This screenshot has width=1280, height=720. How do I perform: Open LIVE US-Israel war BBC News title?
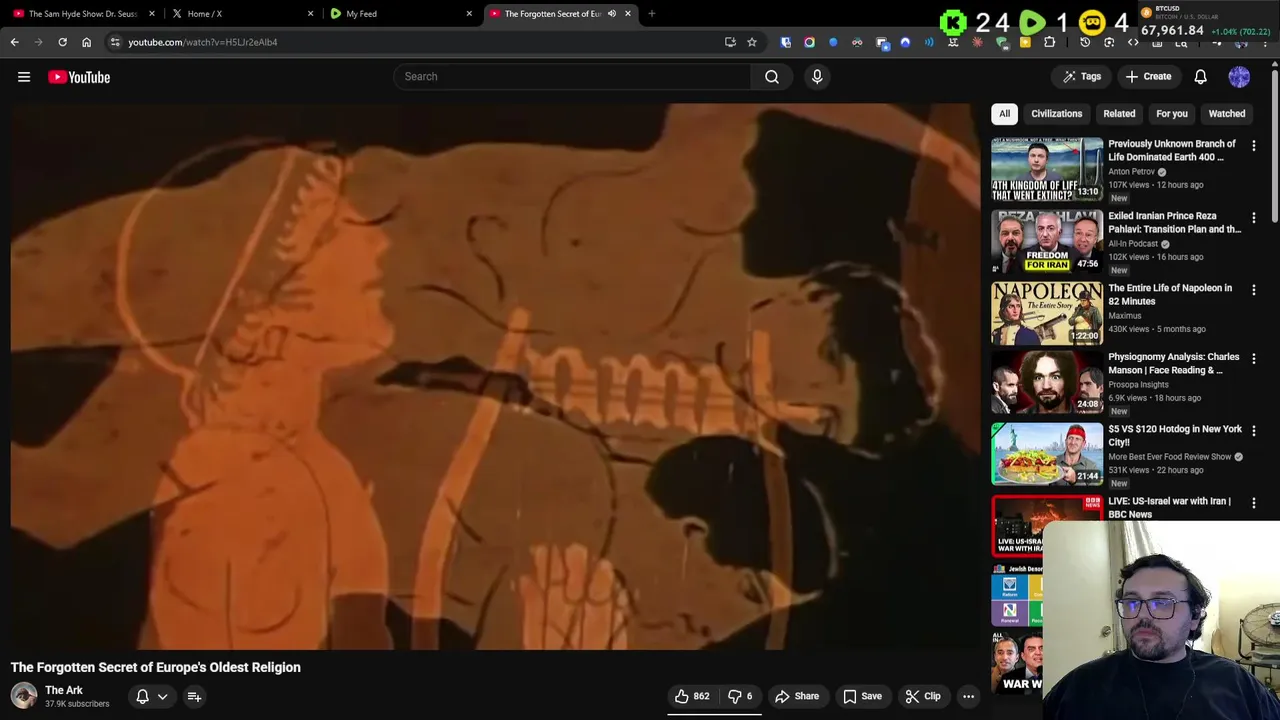pos(1170,507)
